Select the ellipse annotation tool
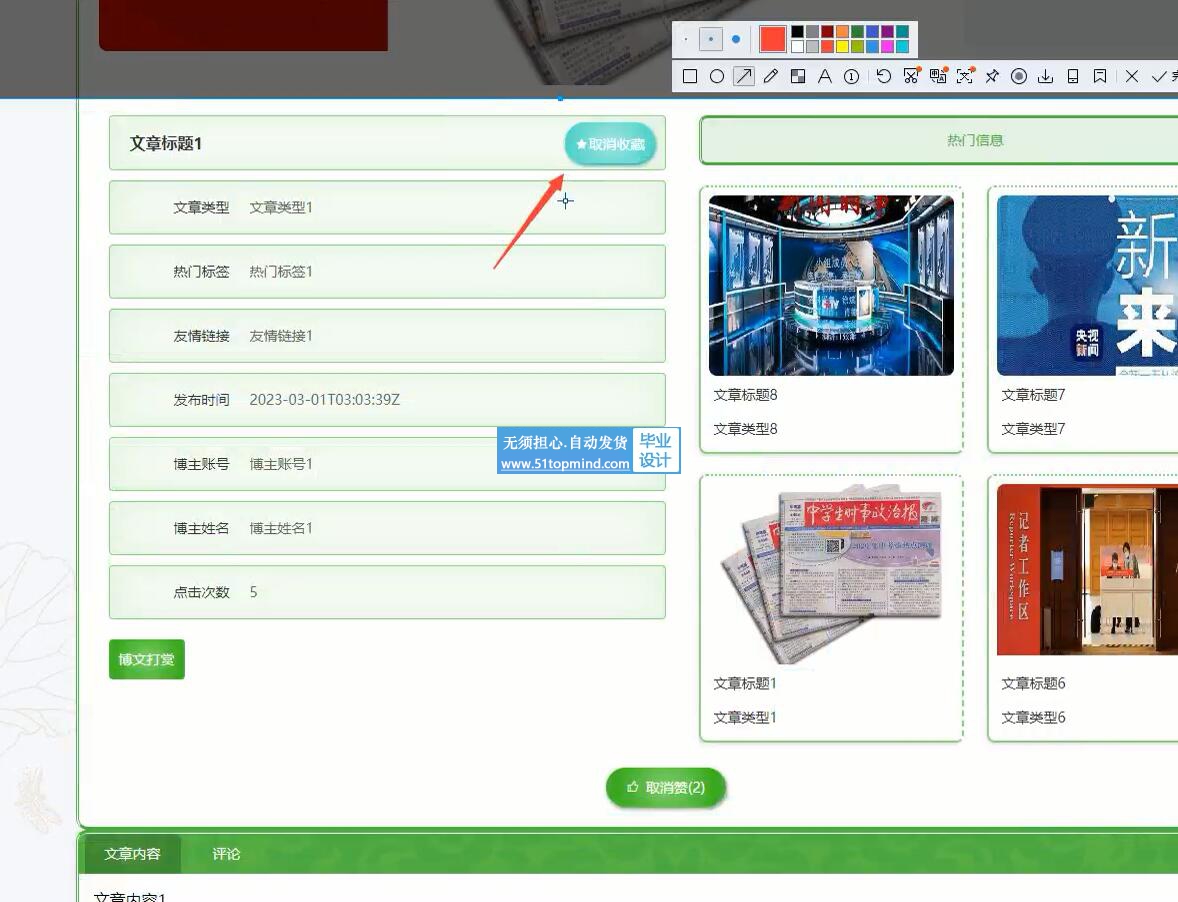Screen dimensions: 1178x902 pyautogui.click(x=717, y=77)
